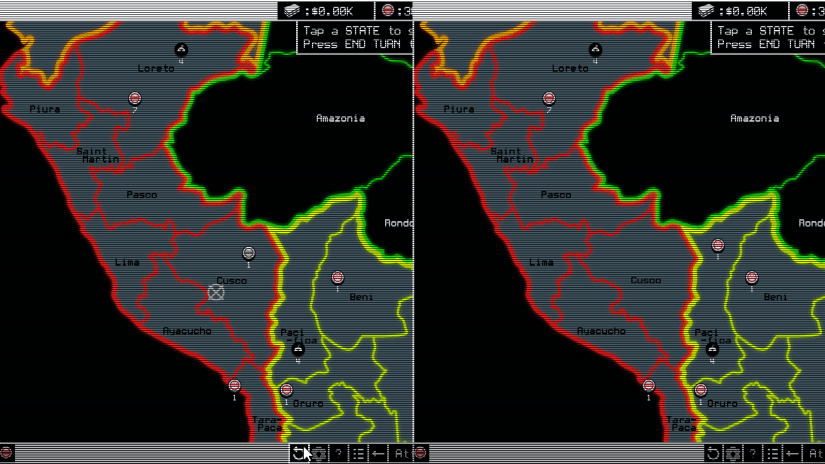Click the question mark help icon in left panel

pyautogui.click(x=339, y=453)
